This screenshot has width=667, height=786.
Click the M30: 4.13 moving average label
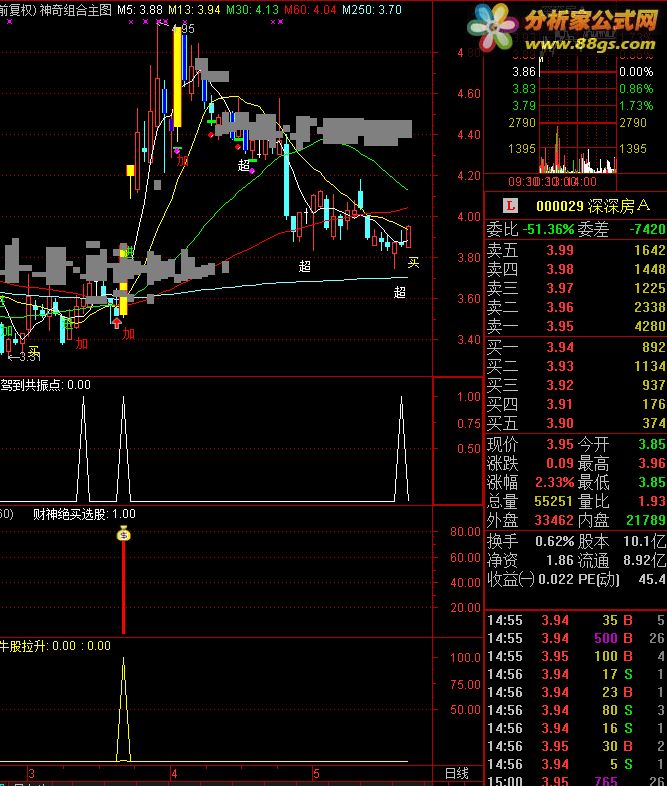(252, 10)
